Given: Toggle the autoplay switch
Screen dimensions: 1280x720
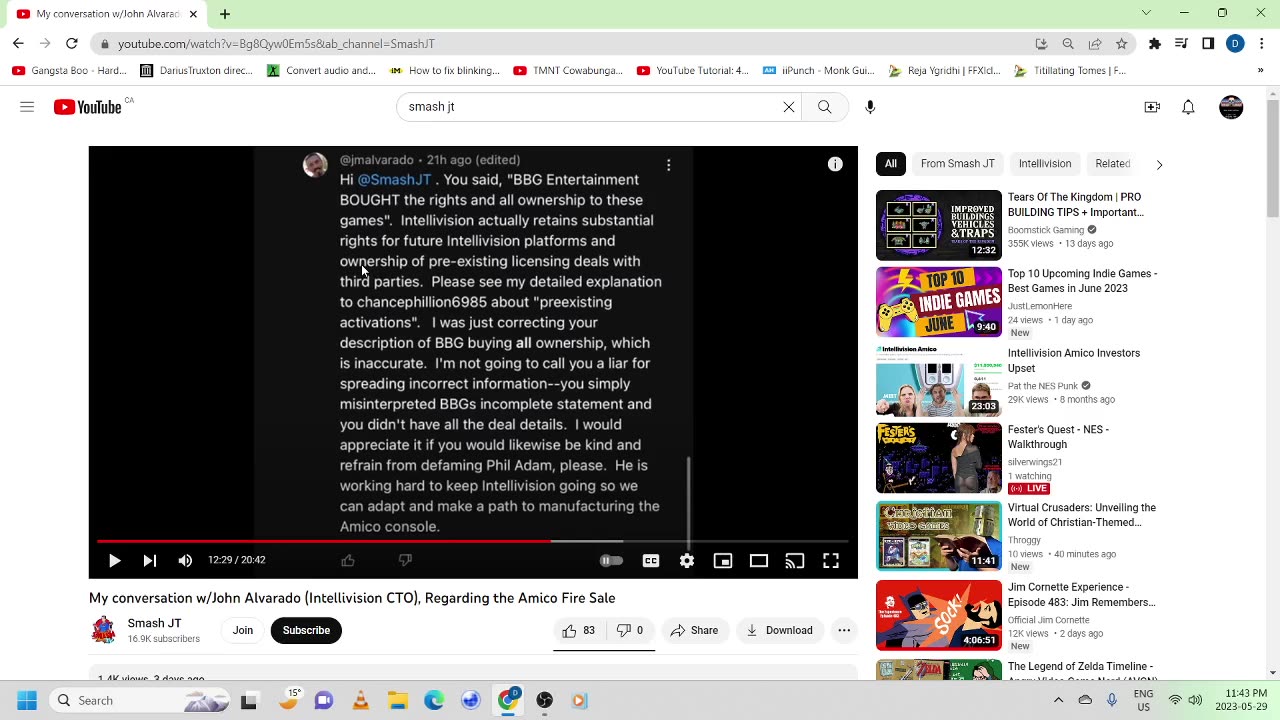Looking at the screenshot, I should pos(611,561).
